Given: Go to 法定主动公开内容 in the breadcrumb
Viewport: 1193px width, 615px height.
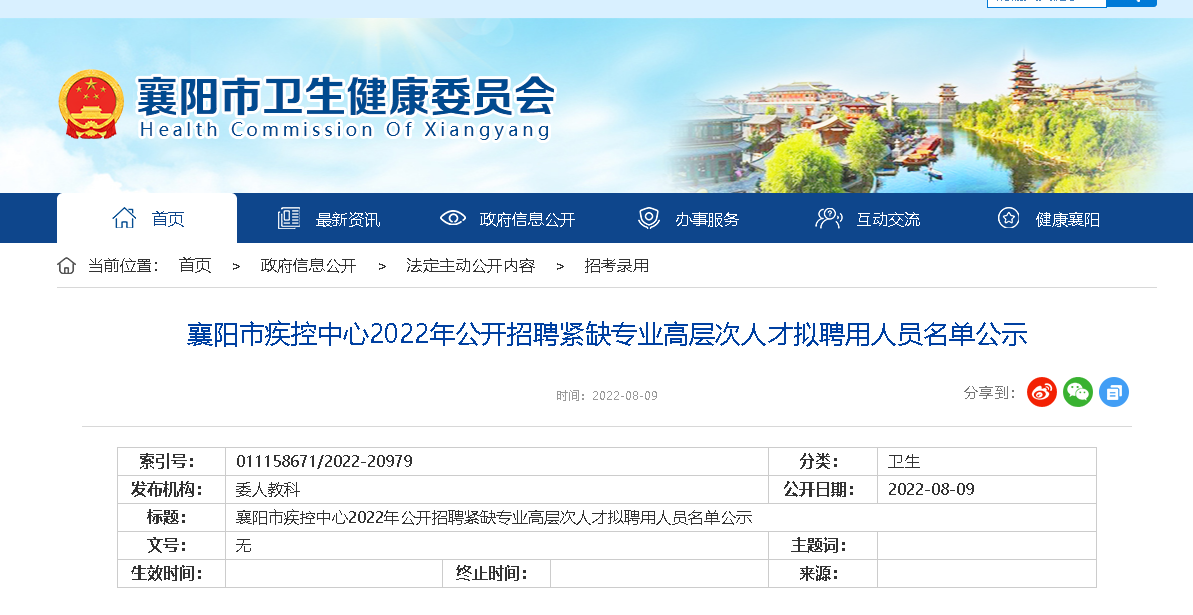Looking at the screenshot, I should (x=470, y=266).
